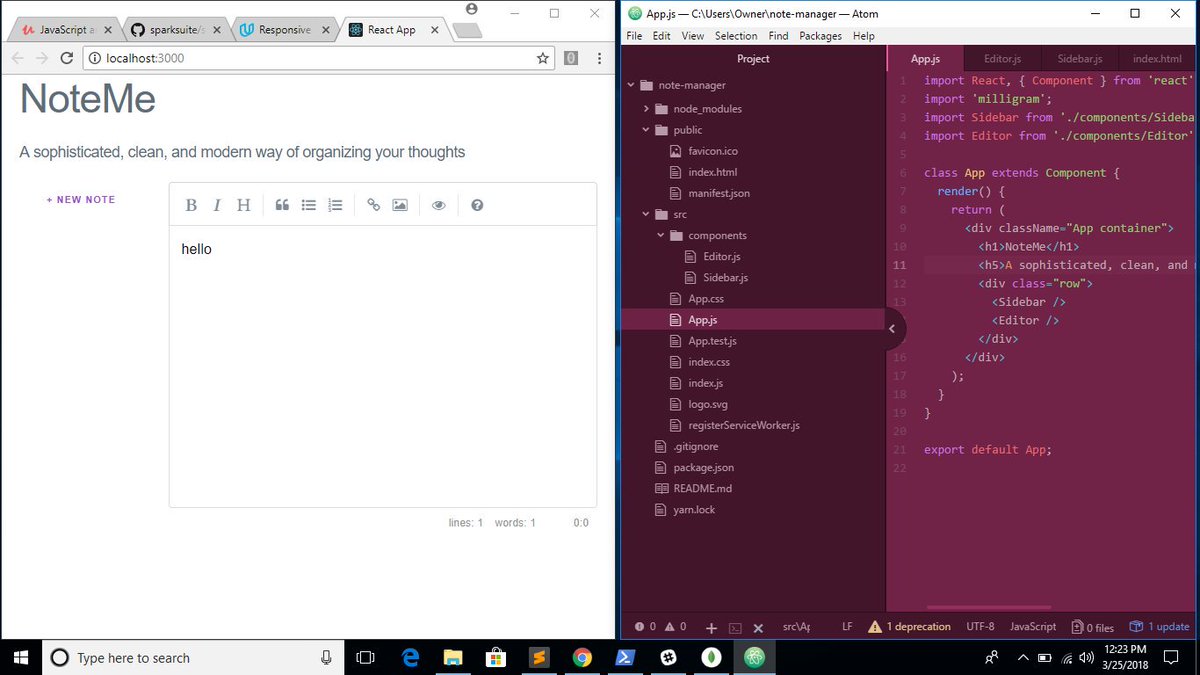
Task: Toggle bold formatting in the note editor
Action: tap(191, 205)
